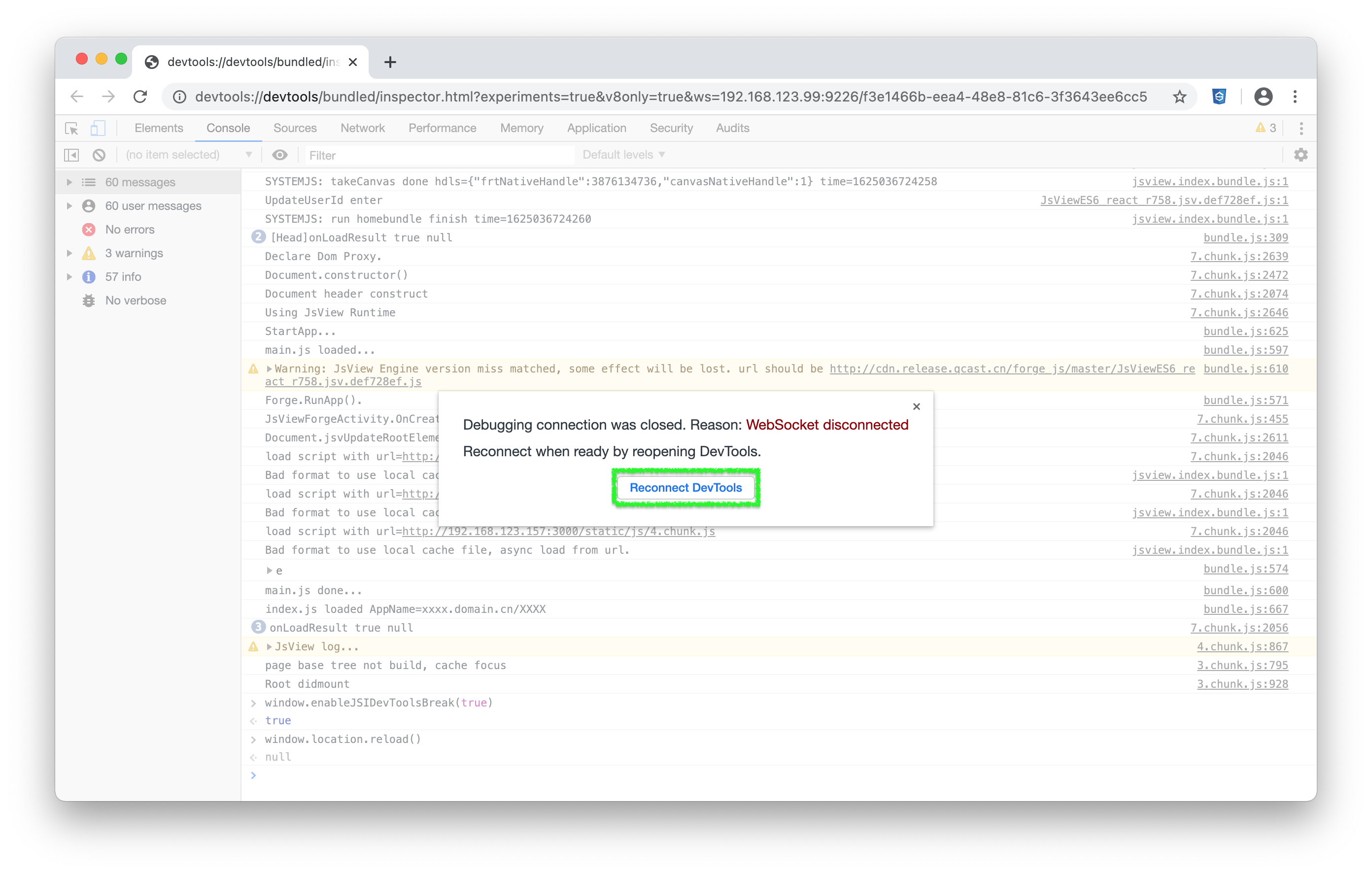The image size is (1372, 874).
Task: Click the clear console icon
Action: pyautogui.click(x=99, y=155)
